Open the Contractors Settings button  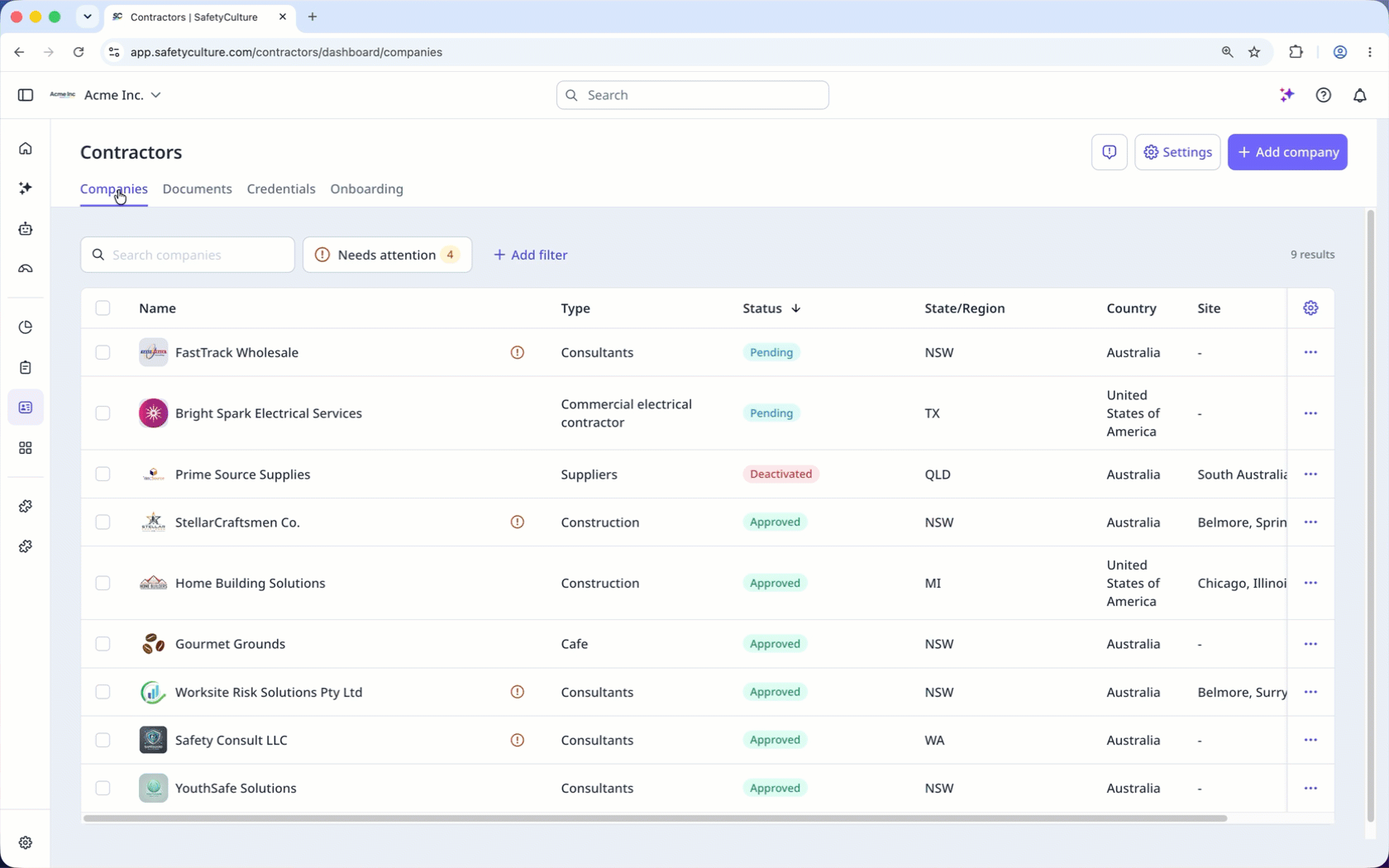pyautogui.click(x=1177, y=152)
